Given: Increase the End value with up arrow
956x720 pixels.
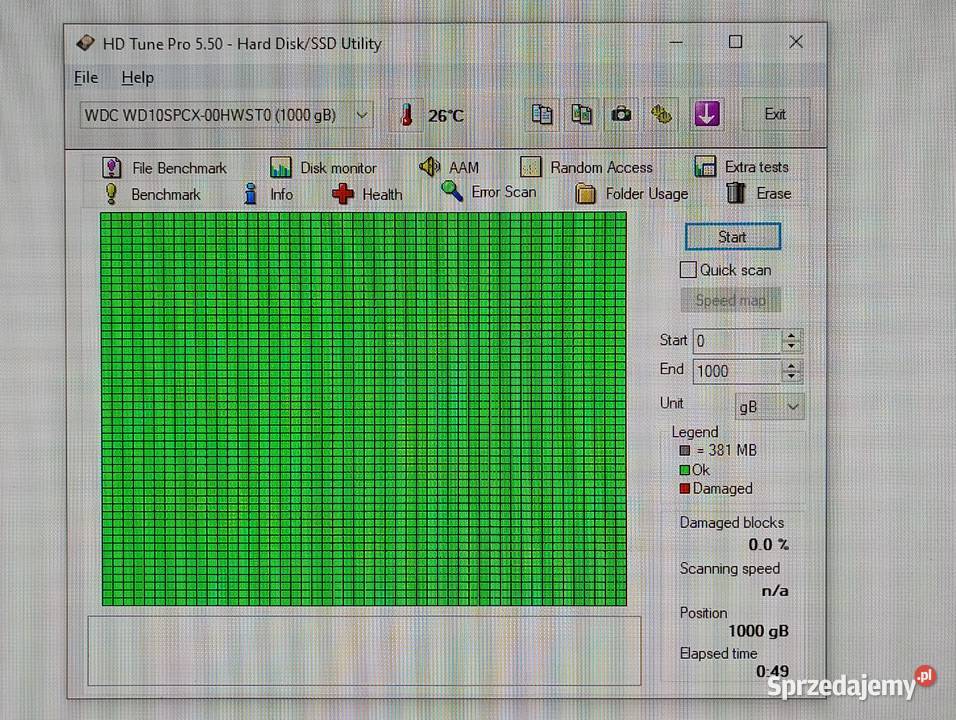Looking at the screenshot, I should coord(791,366).
